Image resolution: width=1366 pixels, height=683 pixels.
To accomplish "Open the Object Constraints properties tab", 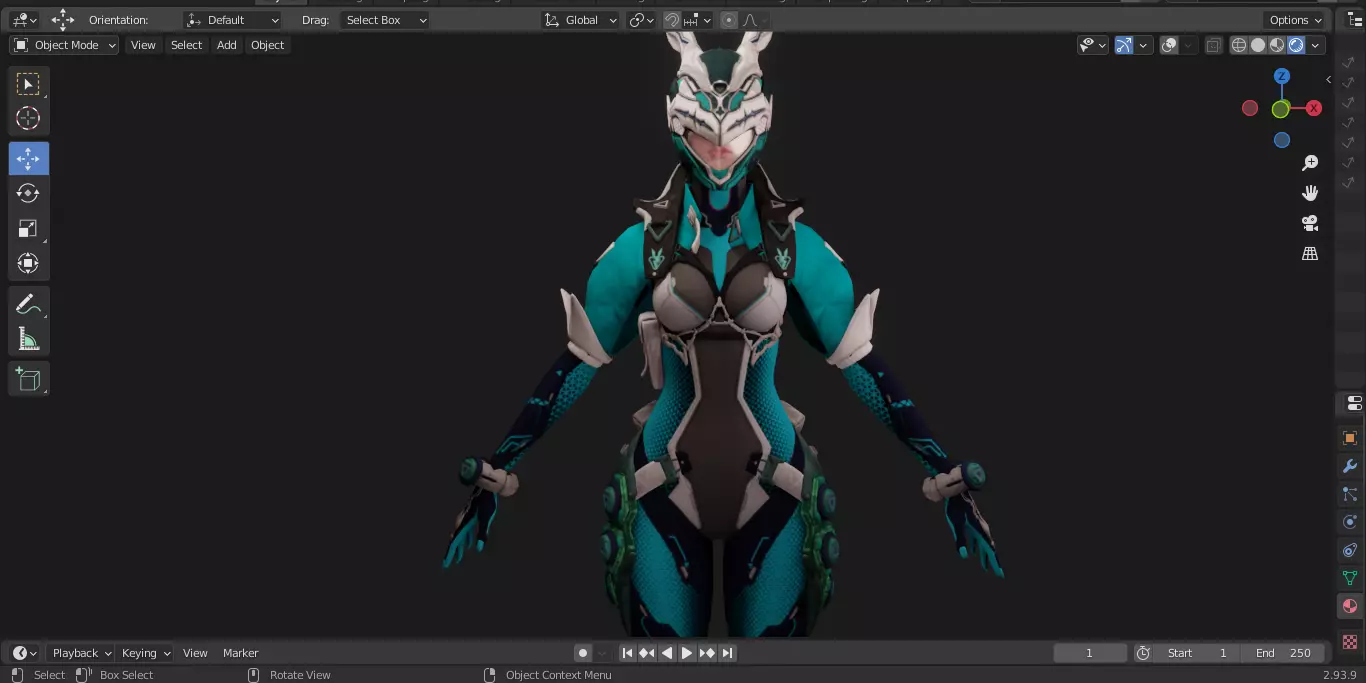I will tap(1350, 550).
